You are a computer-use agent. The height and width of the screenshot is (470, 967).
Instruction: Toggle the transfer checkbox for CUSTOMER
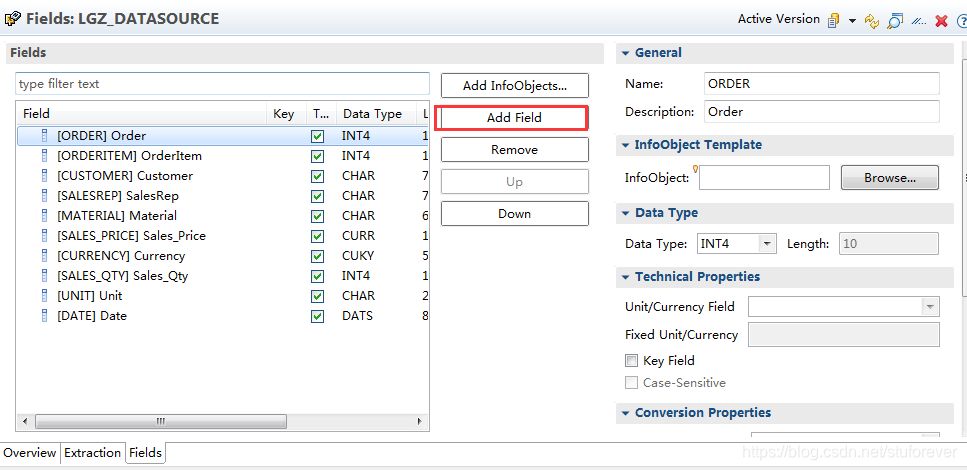click(x=318, y=176)
